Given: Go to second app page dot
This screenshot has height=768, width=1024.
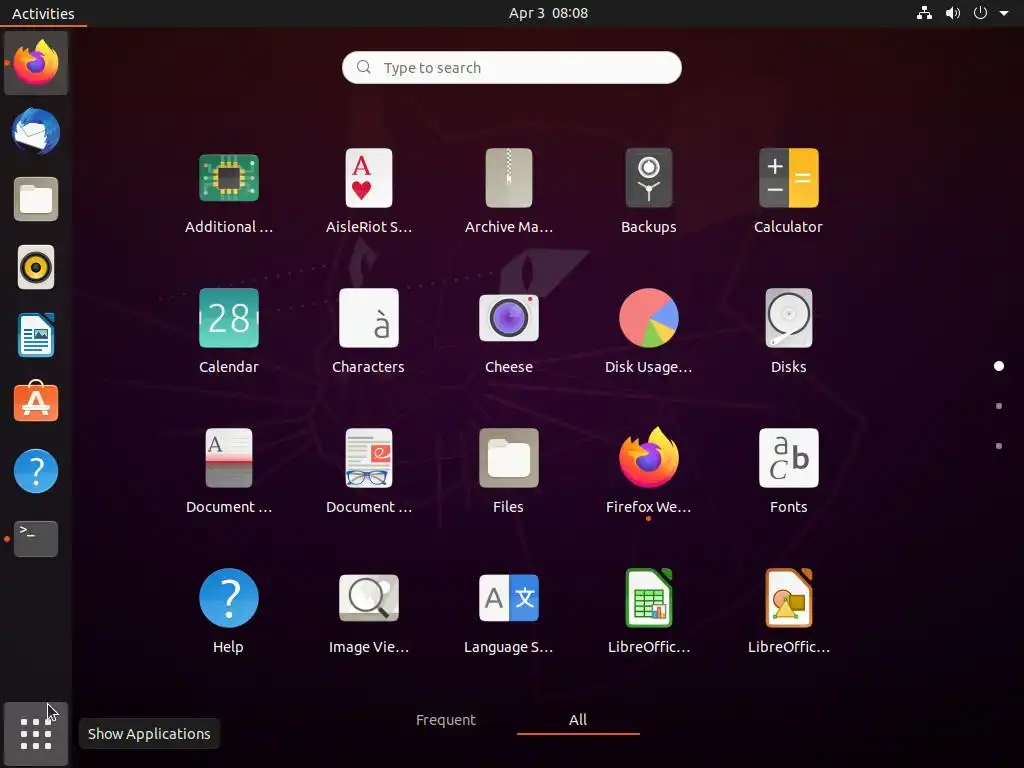Looking at the screenshot, I should pyautogui.click(x=999, y=406).
